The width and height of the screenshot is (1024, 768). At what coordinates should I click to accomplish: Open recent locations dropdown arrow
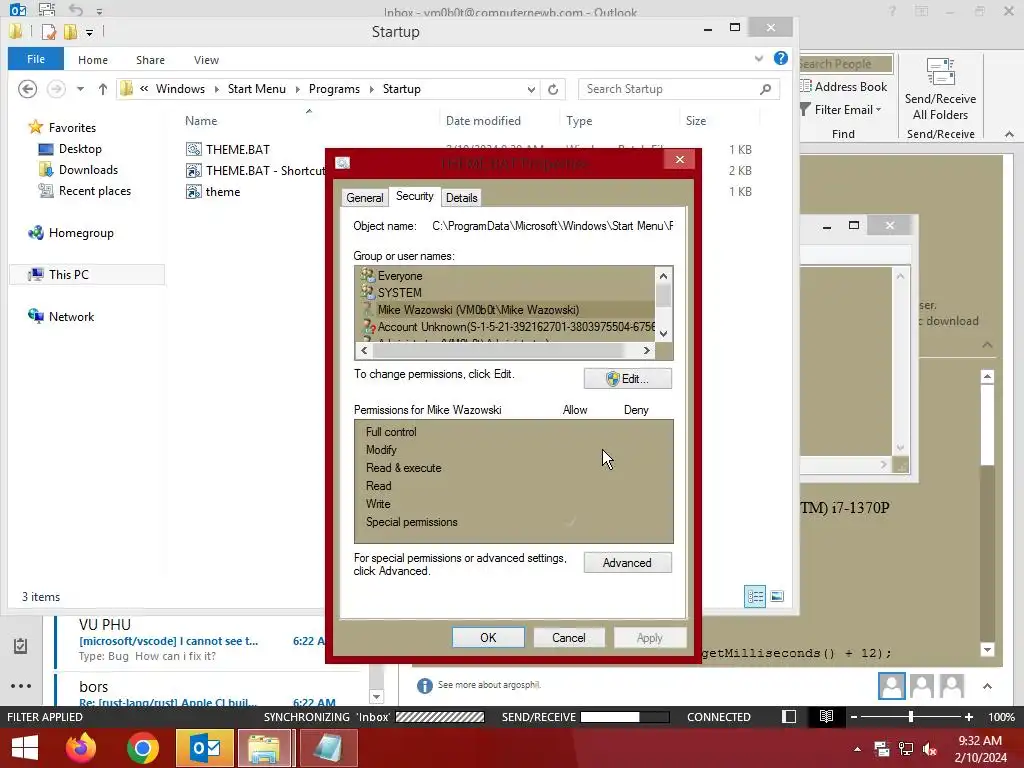(x=80, y=89)
